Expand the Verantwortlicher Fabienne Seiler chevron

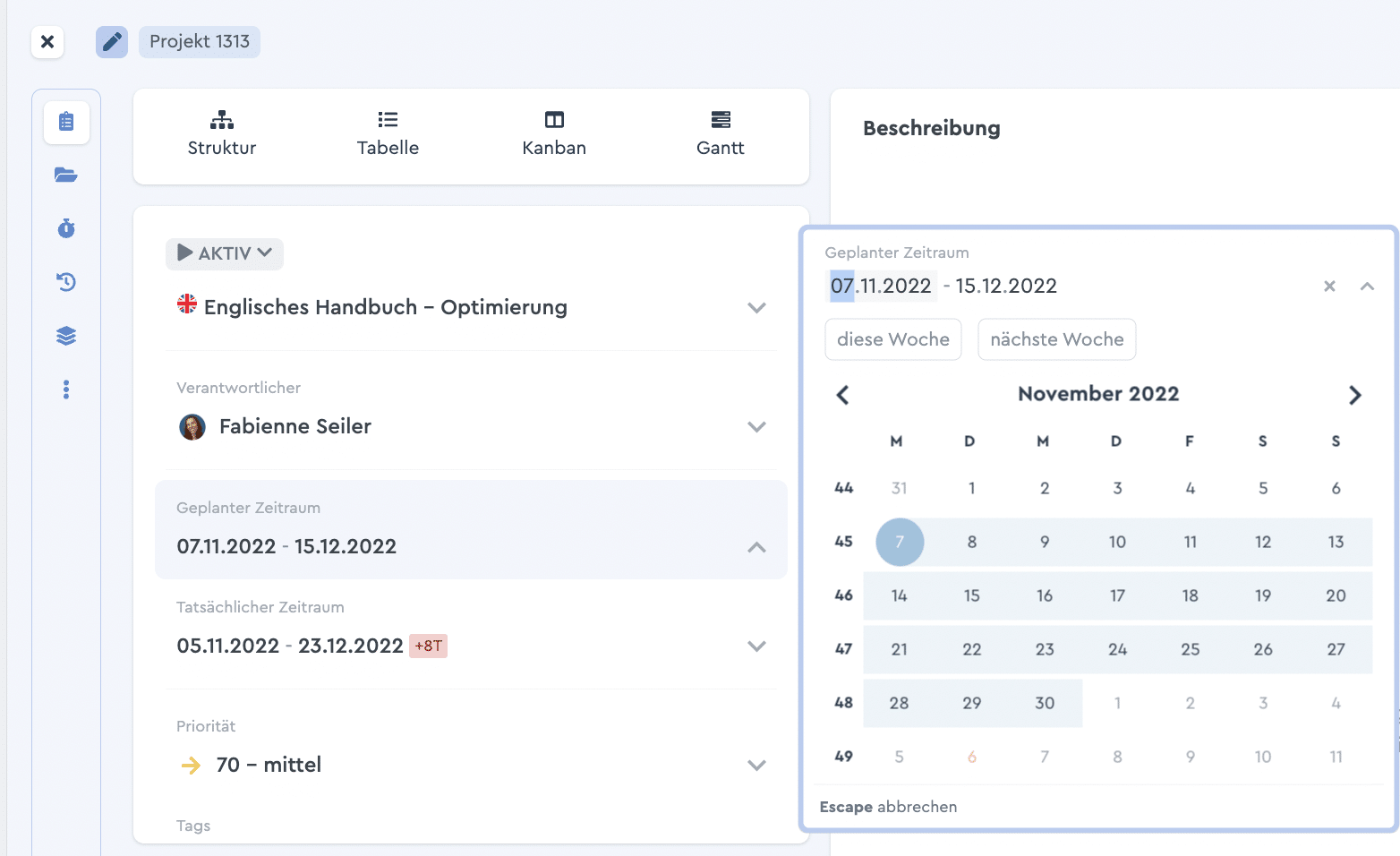click(756, 427)
